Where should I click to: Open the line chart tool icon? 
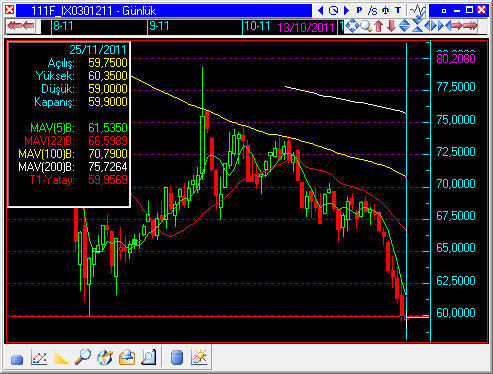pyautogui.click(x=39, y=358)
